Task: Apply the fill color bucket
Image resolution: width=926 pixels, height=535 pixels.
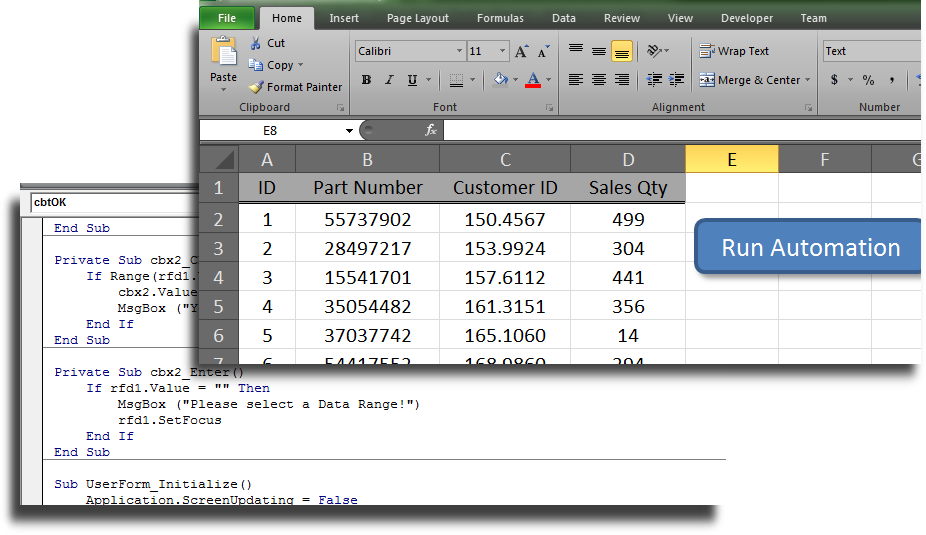Action: (x=501, y=80)
